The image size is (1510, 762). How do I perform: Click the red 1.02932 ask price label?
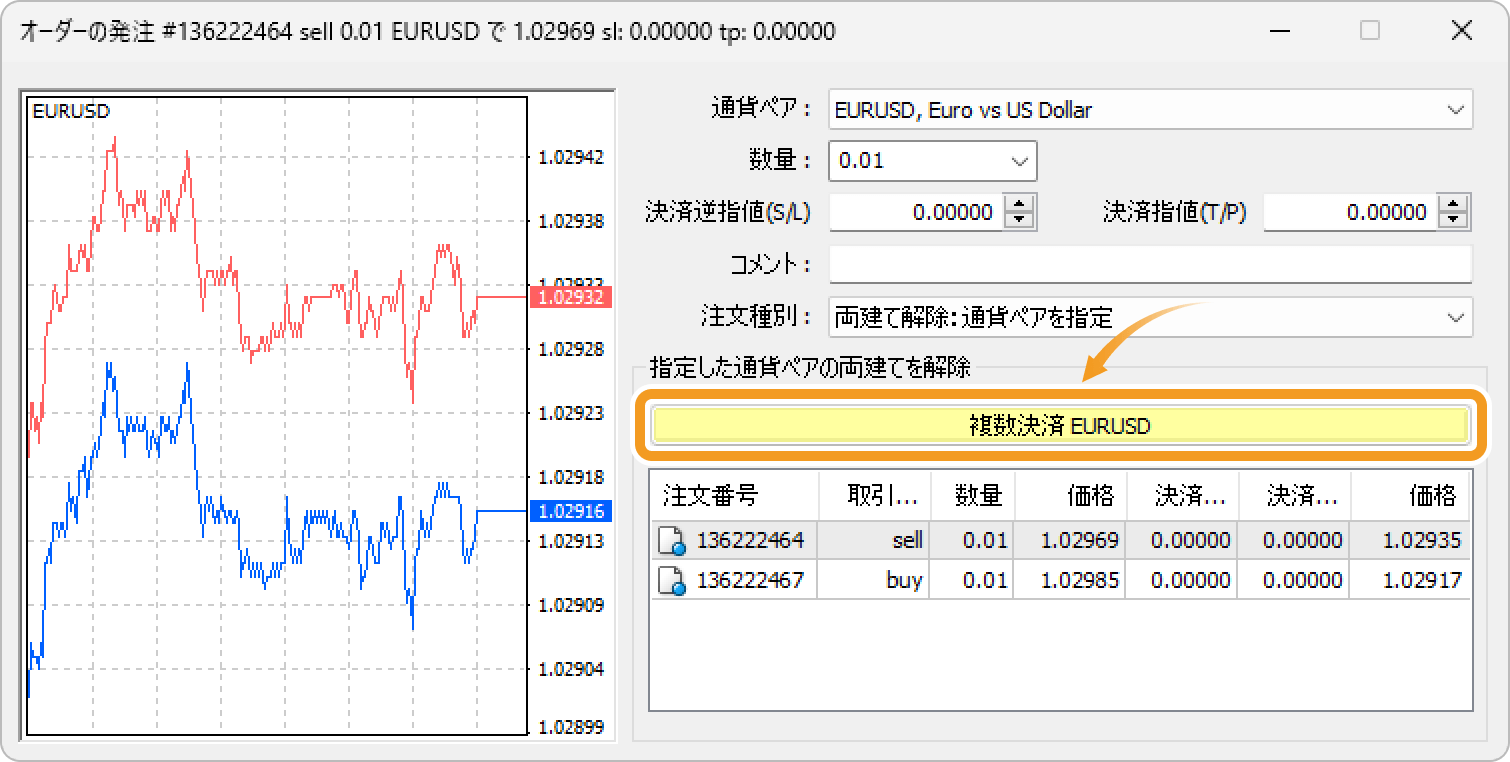click(569, 298)
